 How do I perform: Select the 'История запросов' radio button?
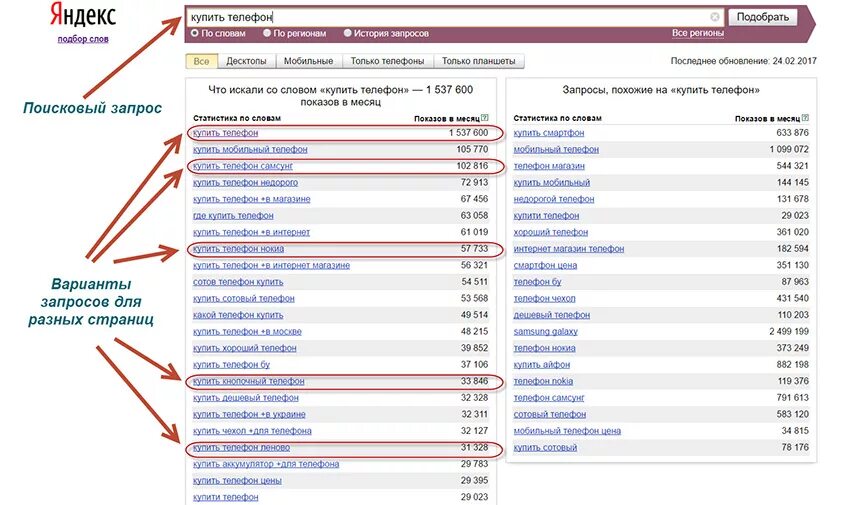click(348, 33)
